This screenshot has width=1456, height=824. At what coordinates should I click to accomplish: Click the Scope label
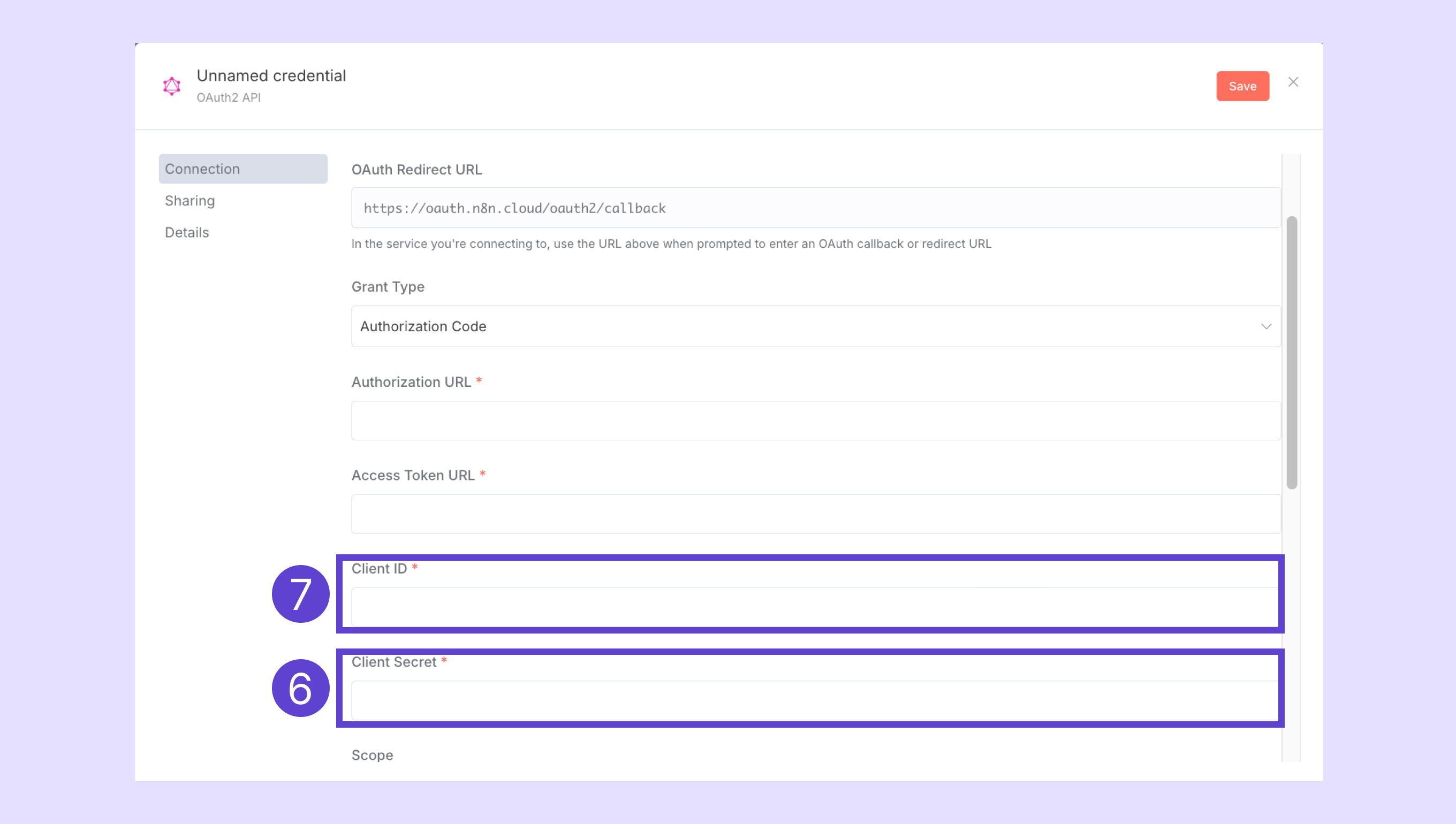372,755
